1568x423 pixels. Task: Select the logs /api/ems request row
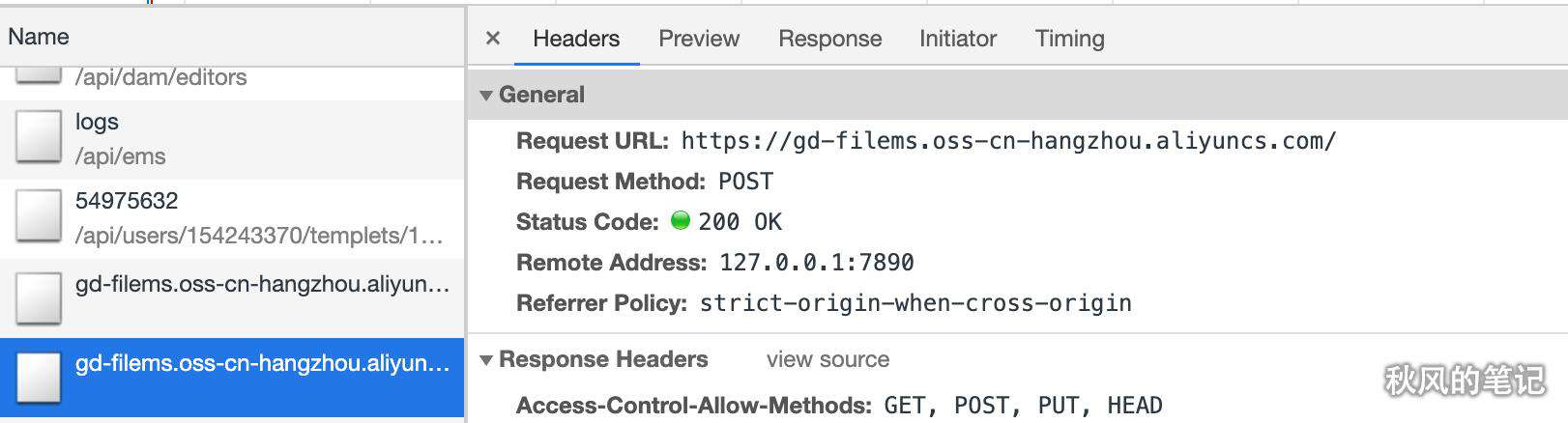tap(232, 139)
